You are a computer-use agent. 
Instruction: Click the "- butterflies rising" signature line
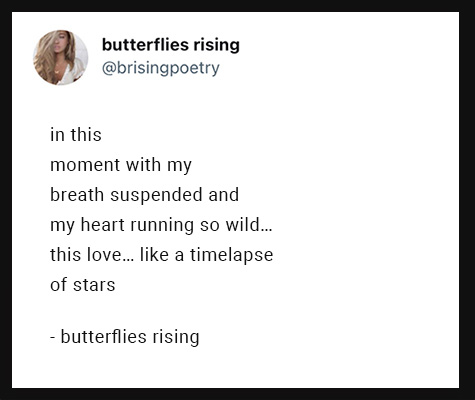point(125,337)
